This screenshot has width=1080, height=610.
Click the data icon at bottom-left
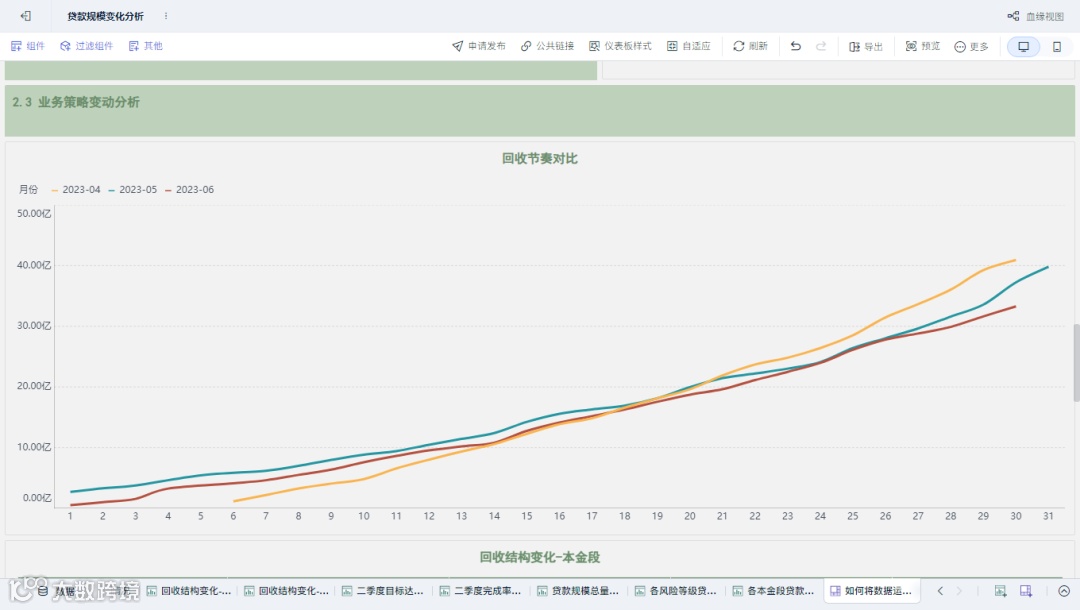click(x=43, y=591)
